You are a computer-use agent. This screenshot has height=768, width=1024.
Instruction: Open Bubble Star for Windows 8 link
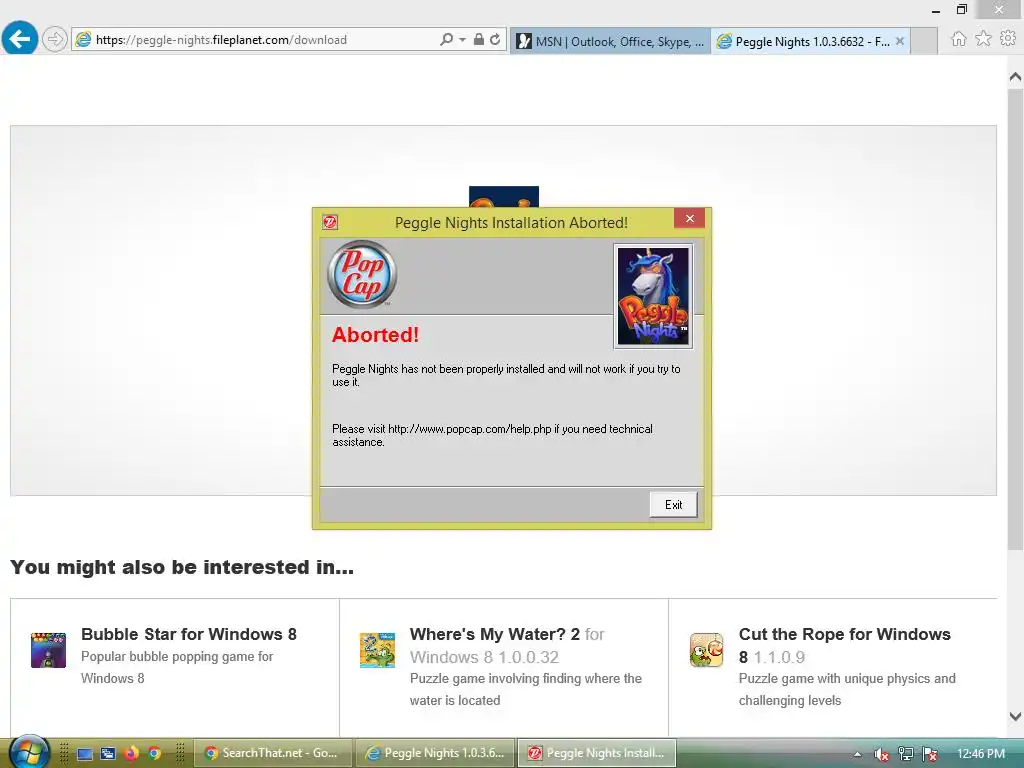189,634
